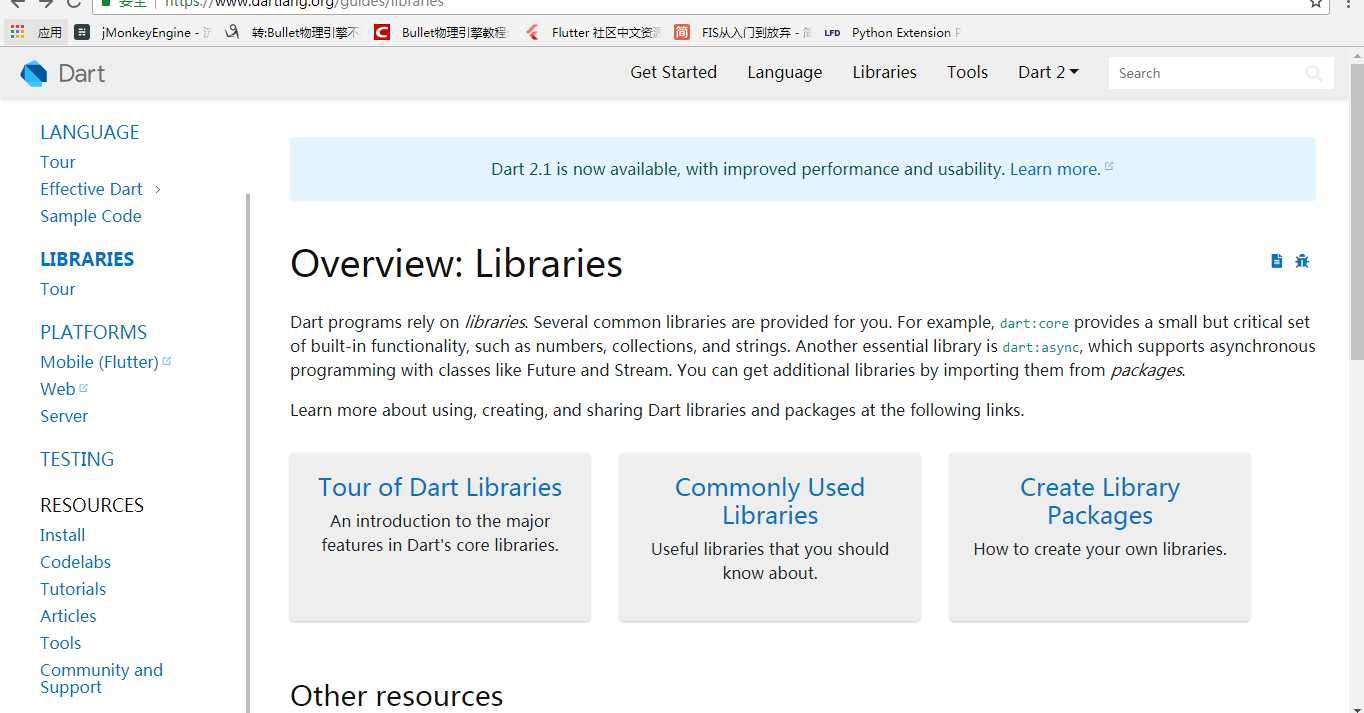Open the Bullet物理引擎教程 bookmark
Image resolution: width=1364 pixels, height=713 pixels.
click(442, 32)
